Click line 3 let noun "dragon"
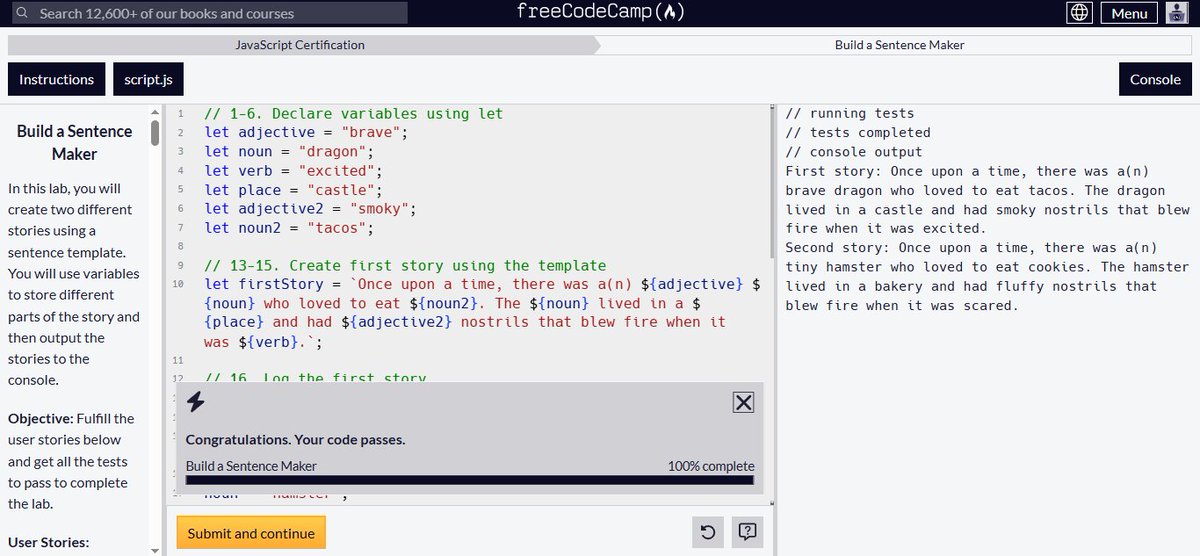Image resolution: width=1200 pixels, height=556 pixels. click(x=289, y=151)
